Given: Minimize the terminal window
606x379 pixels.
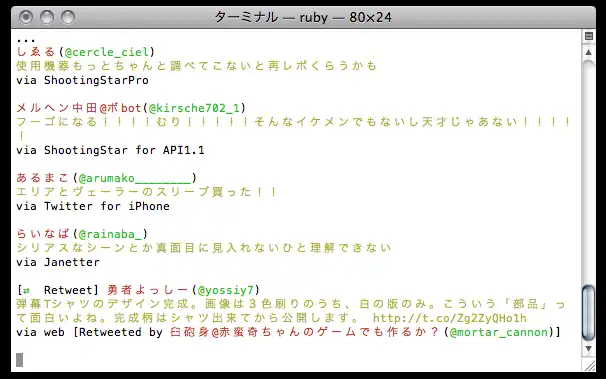Looking at the screenshot, I should tap(47, 17).
